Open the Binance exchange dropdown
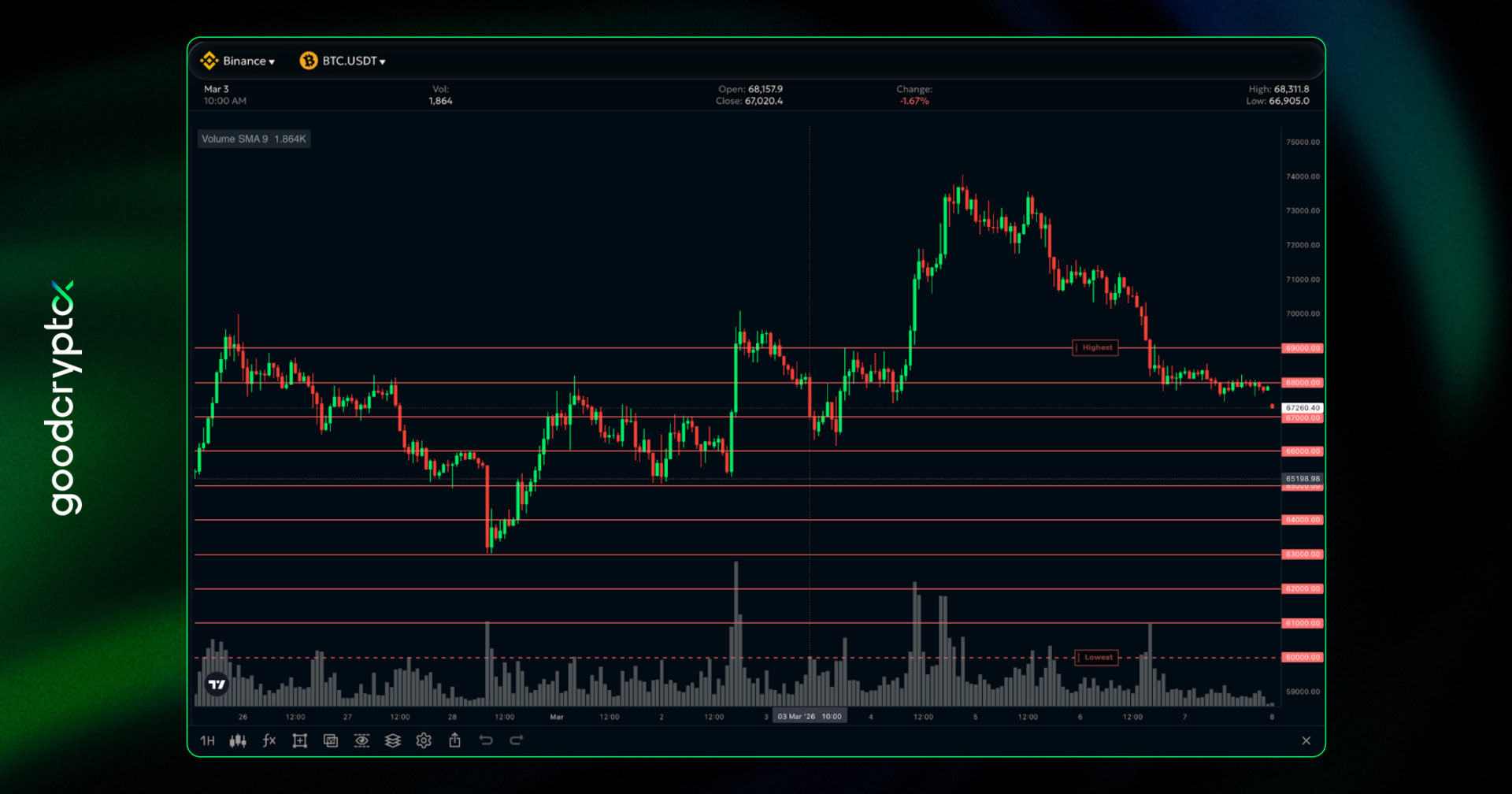 point(239,61)
